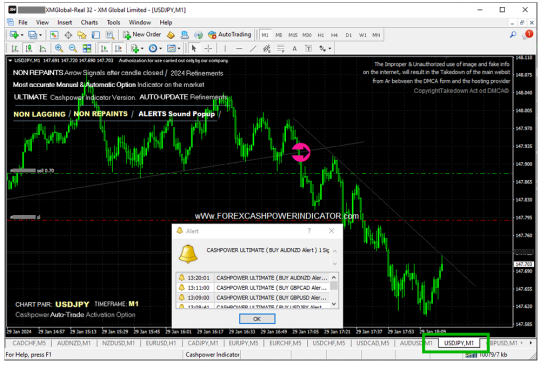Select the 13:11:00 GBPCAD alert row
The image size is (540, 369).
point(253,287)
